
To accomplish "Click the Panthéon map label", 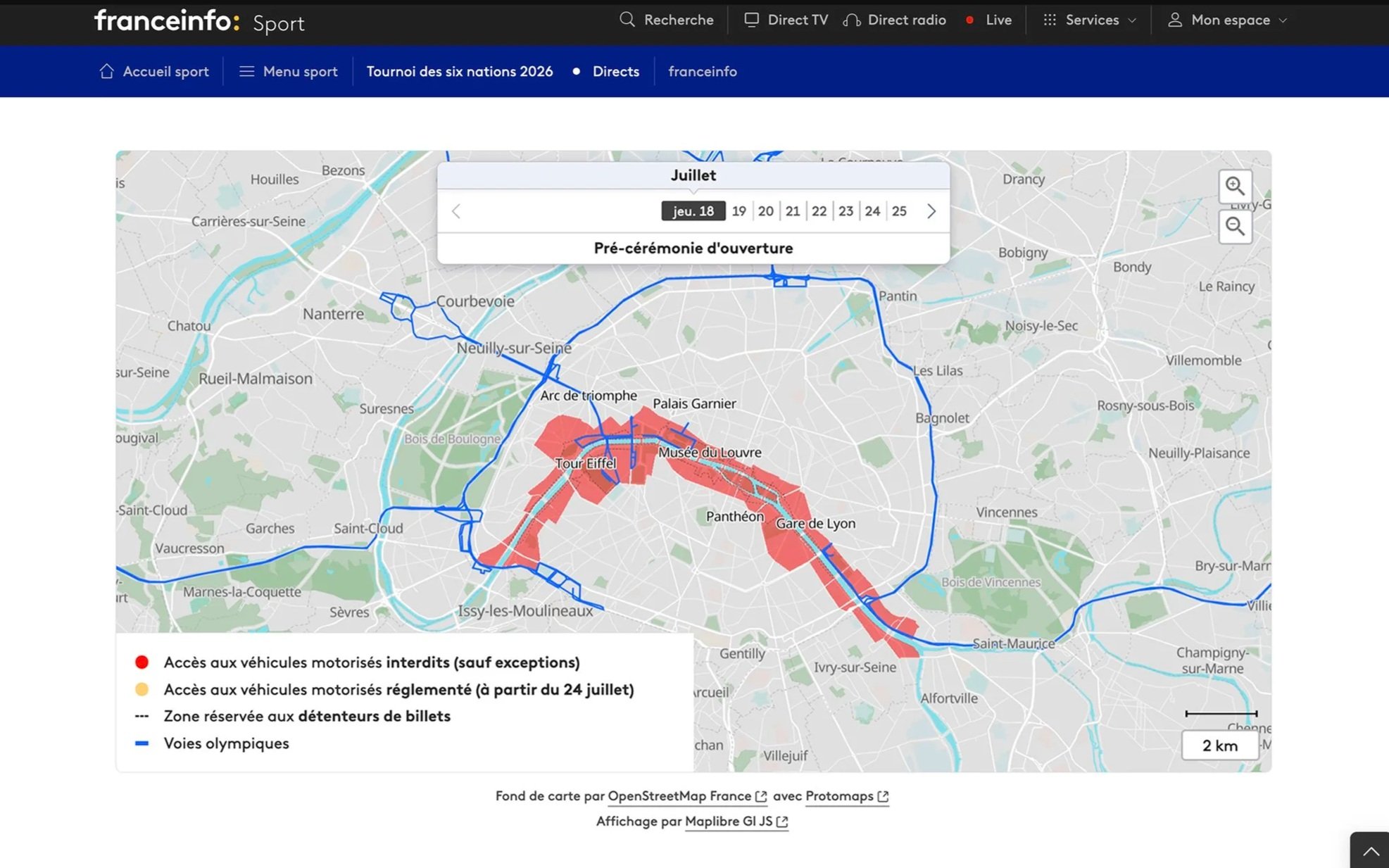I will [x=735, y=517].
